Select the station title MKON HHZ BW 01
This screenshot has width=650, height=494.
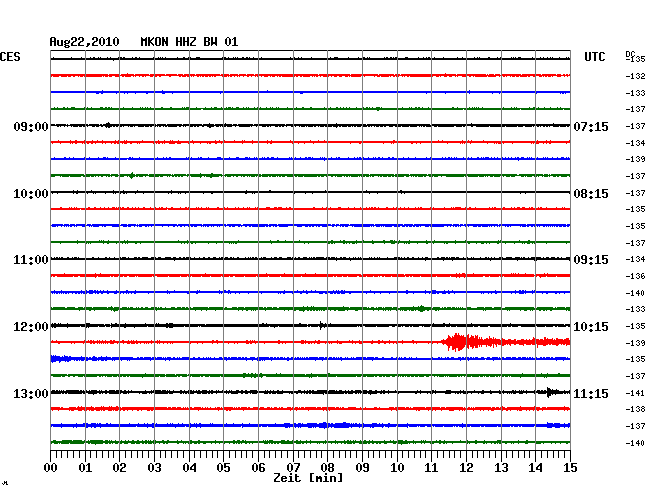(189, 42)
